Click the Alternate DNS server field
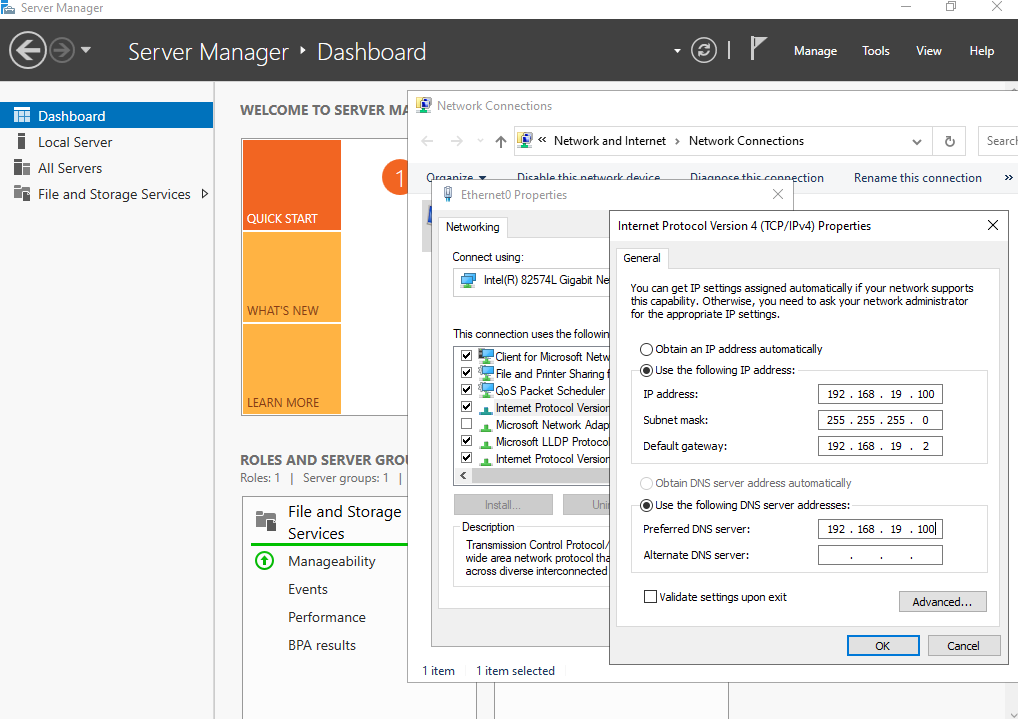The width and height of the screenshot is (1018, 719). (x=879, y=555)
